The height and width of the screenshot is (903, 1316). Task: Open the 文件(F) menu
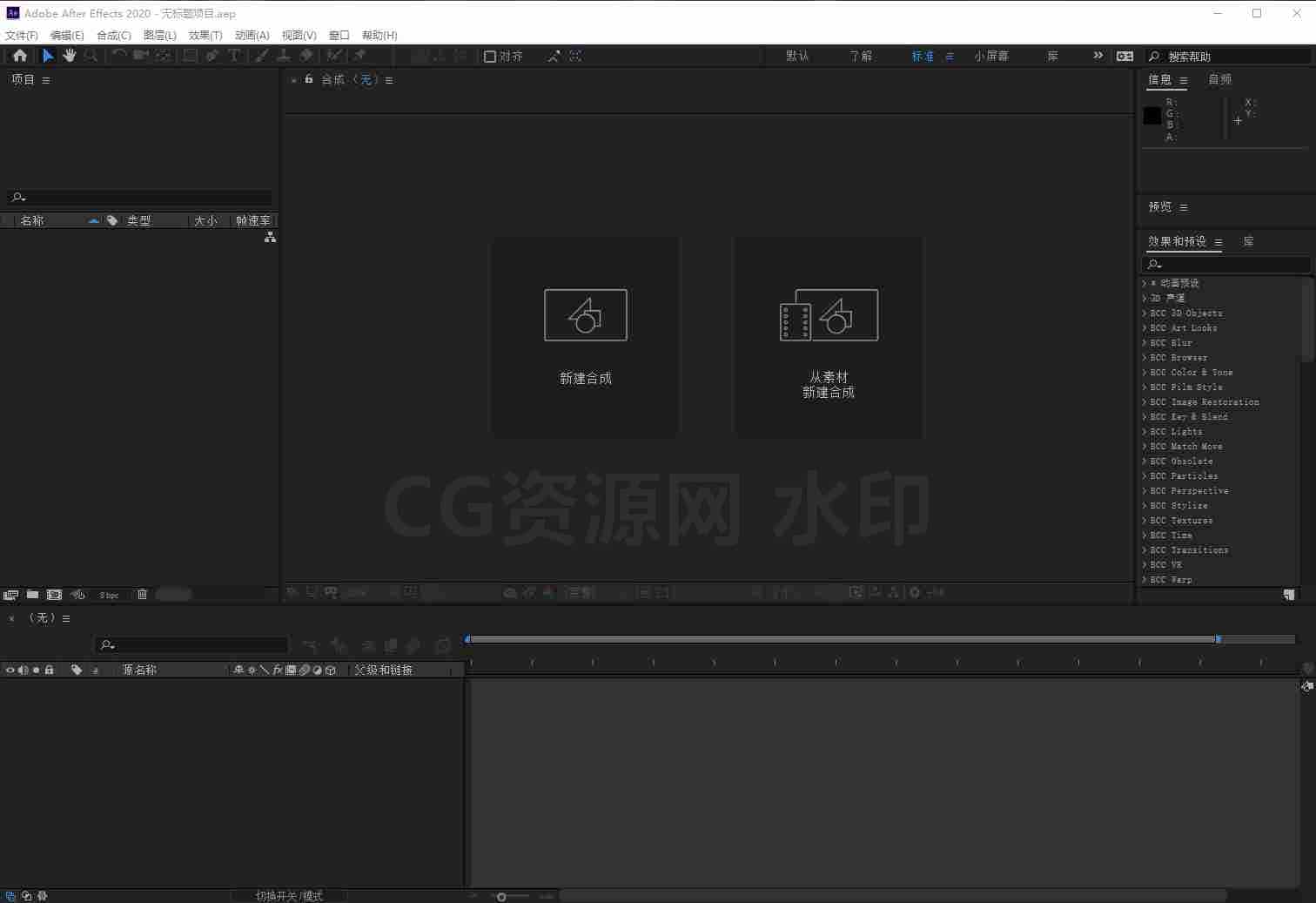(22, 35)
